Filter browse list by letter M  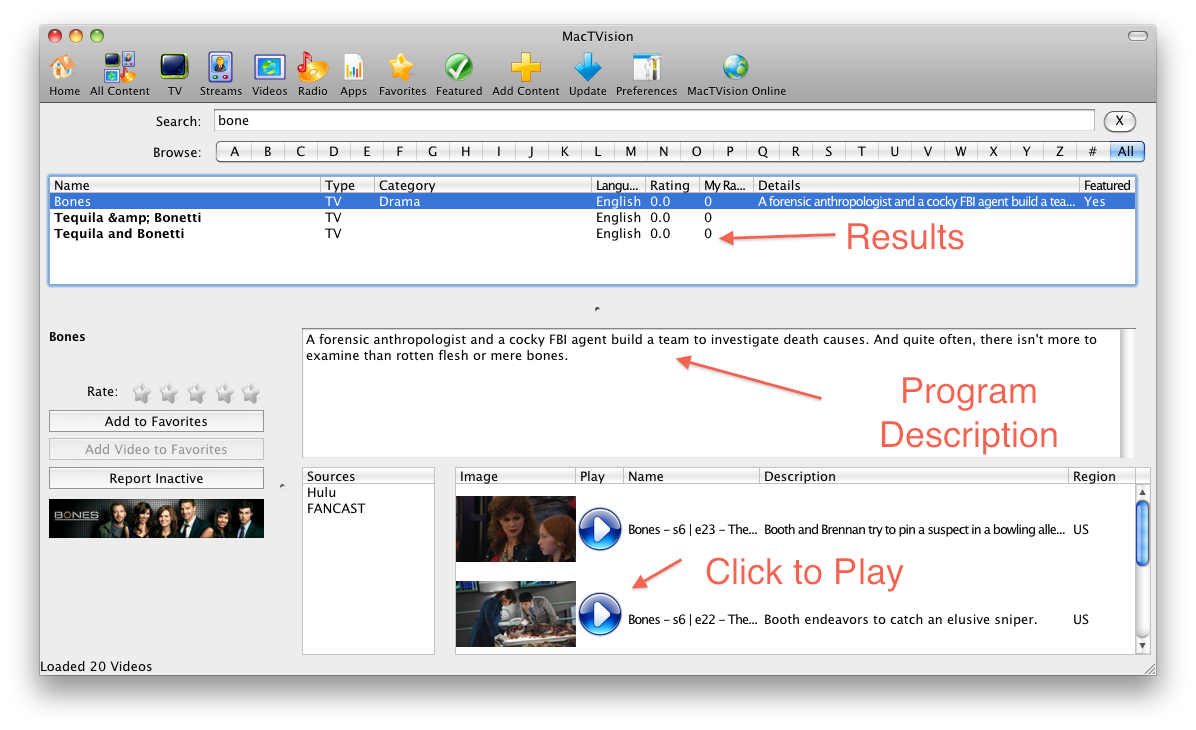pos(631,152)
